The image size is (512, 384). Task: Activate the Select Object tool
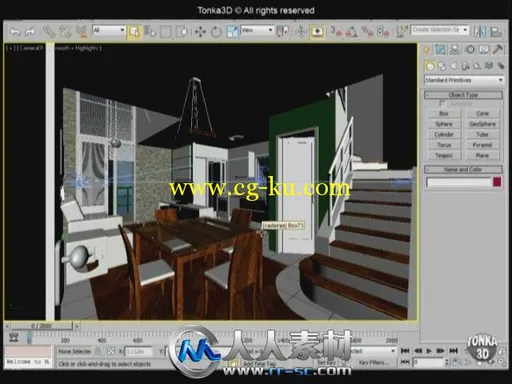coord(134,32)
